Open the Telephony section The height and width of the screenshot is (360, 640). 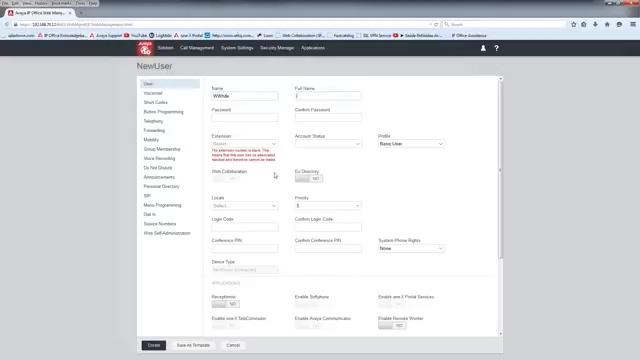point(153,121)
